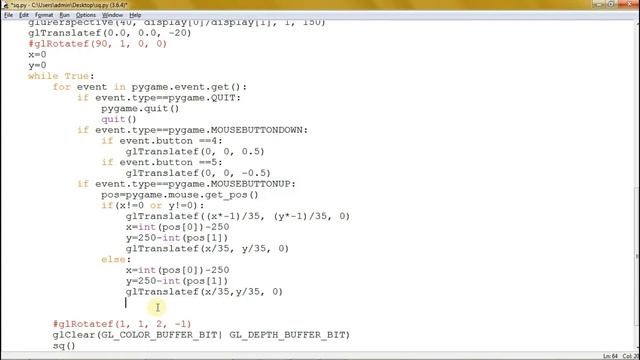640x360 pixels.
Task: Click the 'Ln: 64' status bar entry
Action: click(x=610, y=356)
